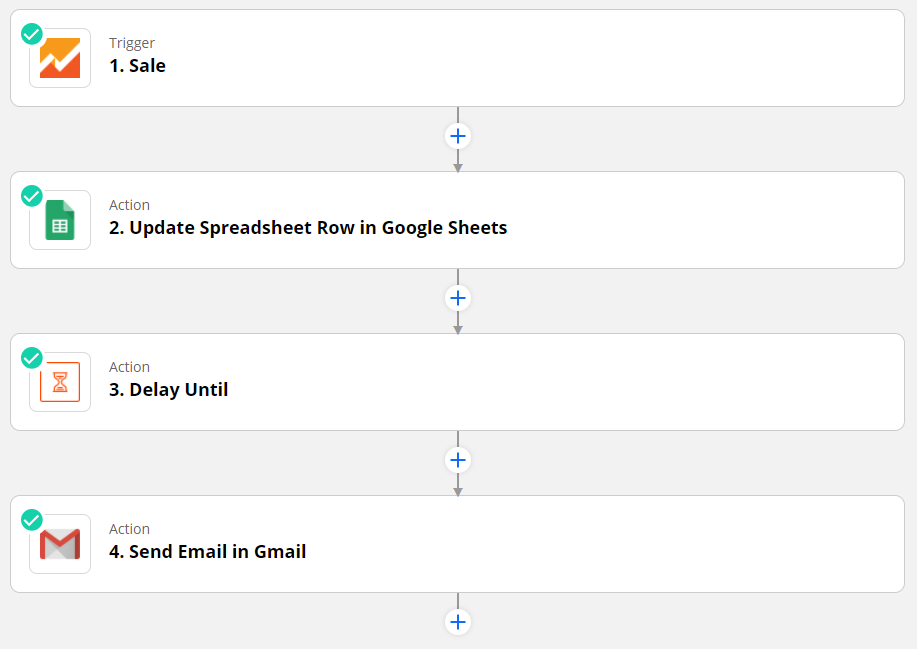The height and width of the screenshot is (649, 917).
Task: Click the "Action" label above Send Email in Gmail
Action: pyautogui.click(x=129, y=529)
